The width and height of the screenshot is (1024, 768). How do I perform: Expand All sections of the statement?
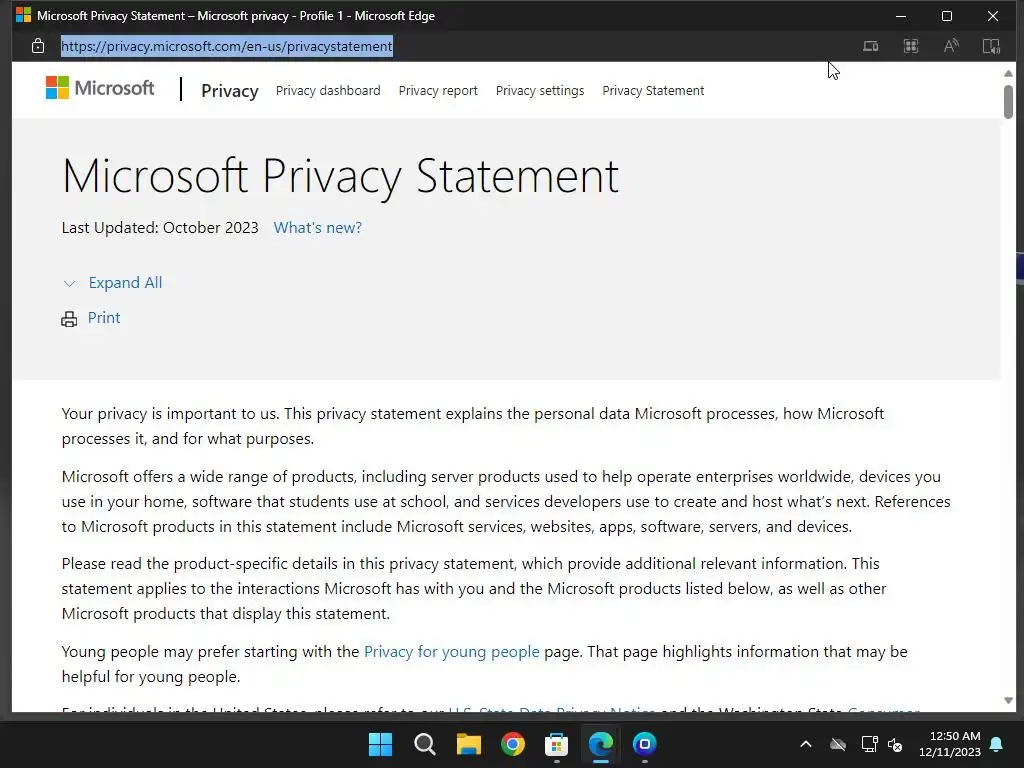[x=124, y=283]
